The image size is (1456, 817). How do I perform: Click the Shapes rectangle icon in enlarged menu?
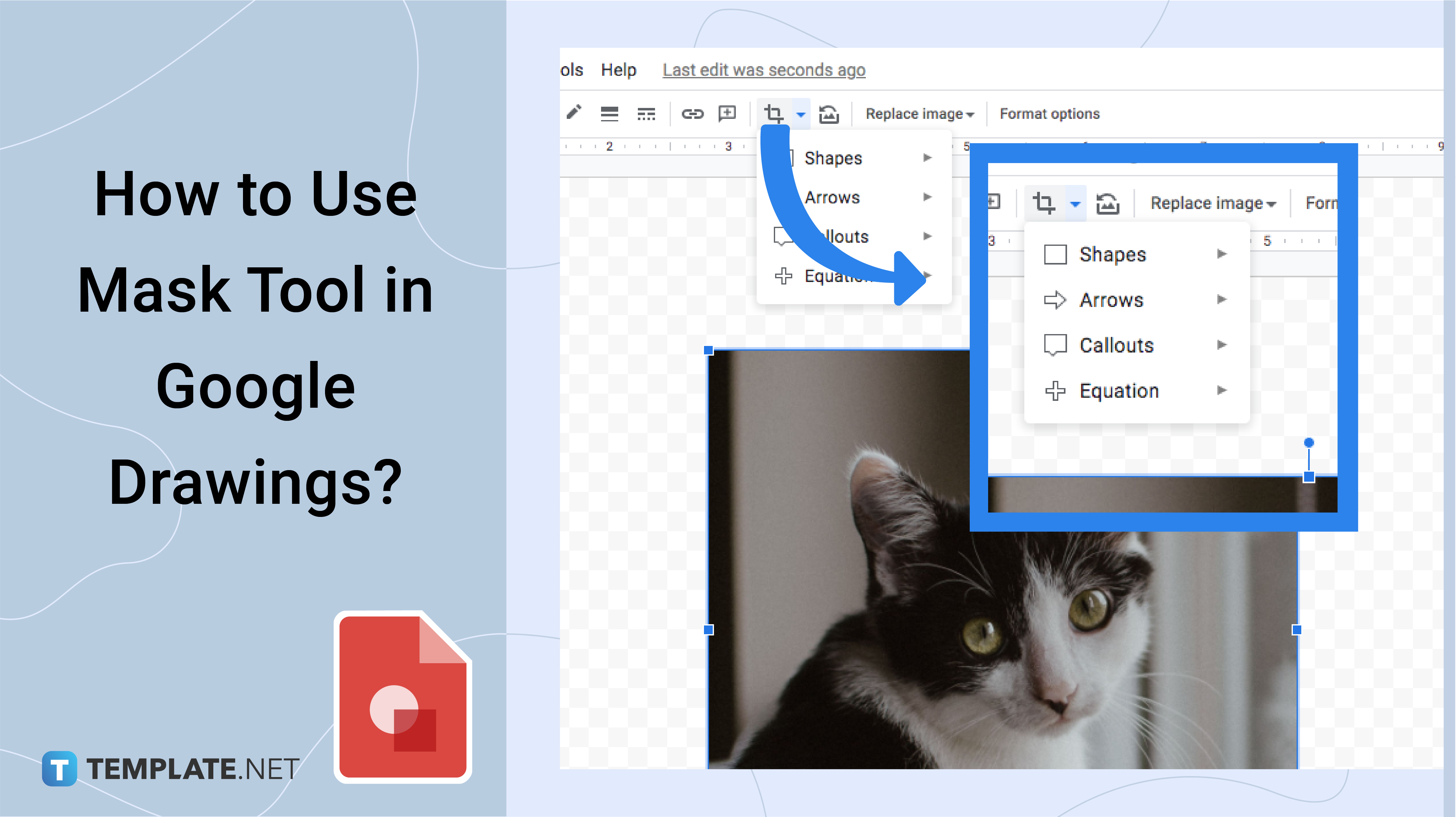click(1055, 255)
